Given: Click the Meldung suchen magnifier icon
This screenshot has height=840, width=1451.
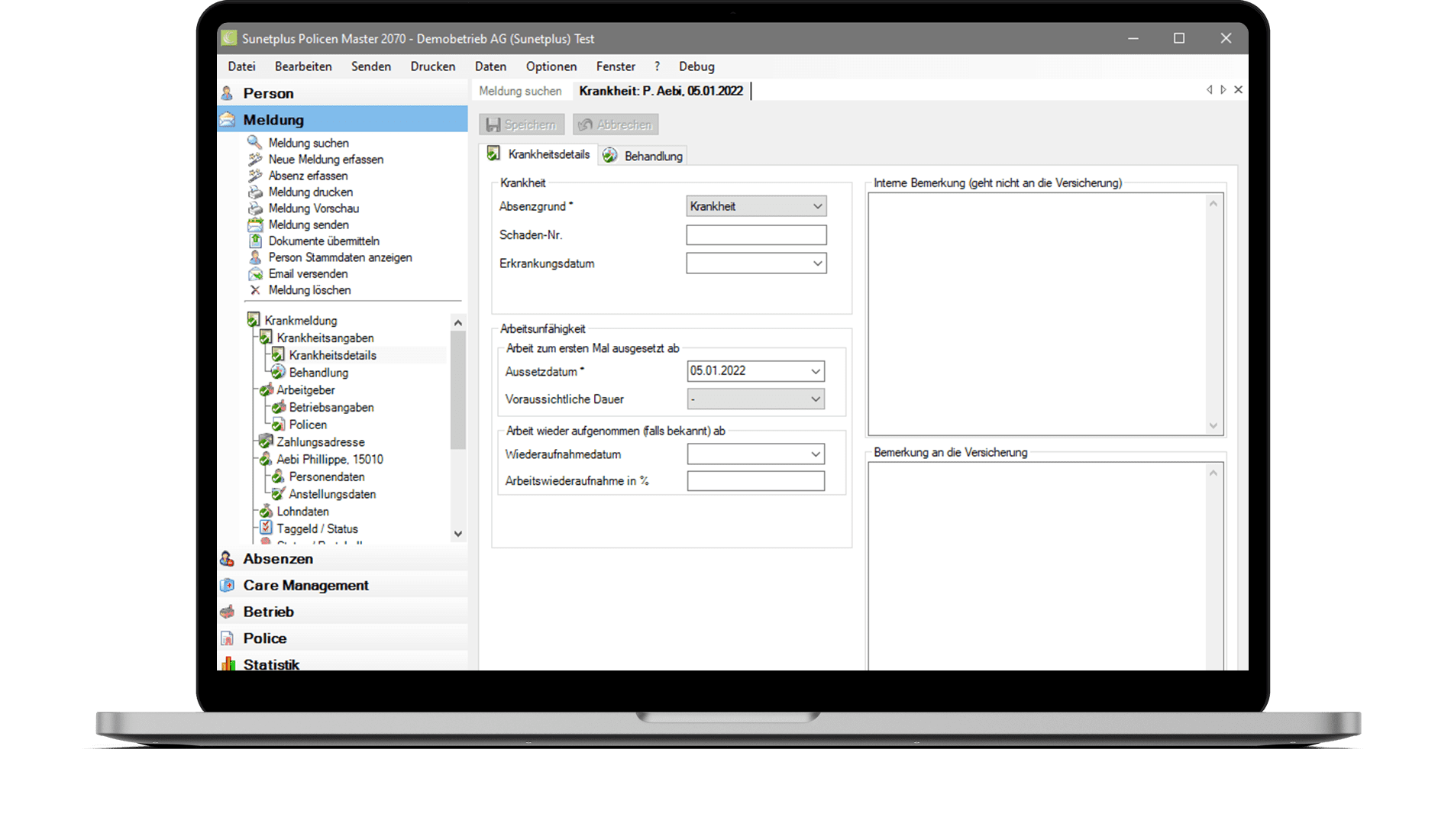Looking at the screenshot, I should pyautogui.click(x=255, y=143).
